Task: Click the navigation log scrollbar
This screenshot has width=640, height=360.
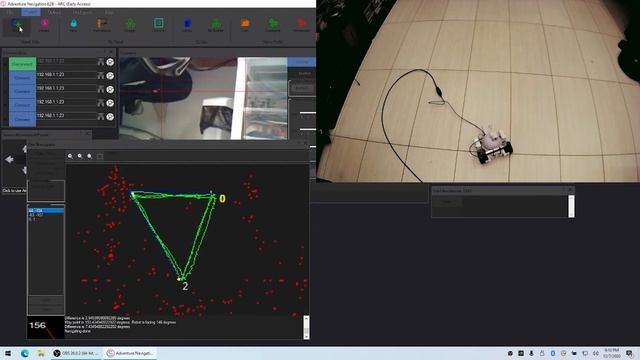Action: (306, 327)
